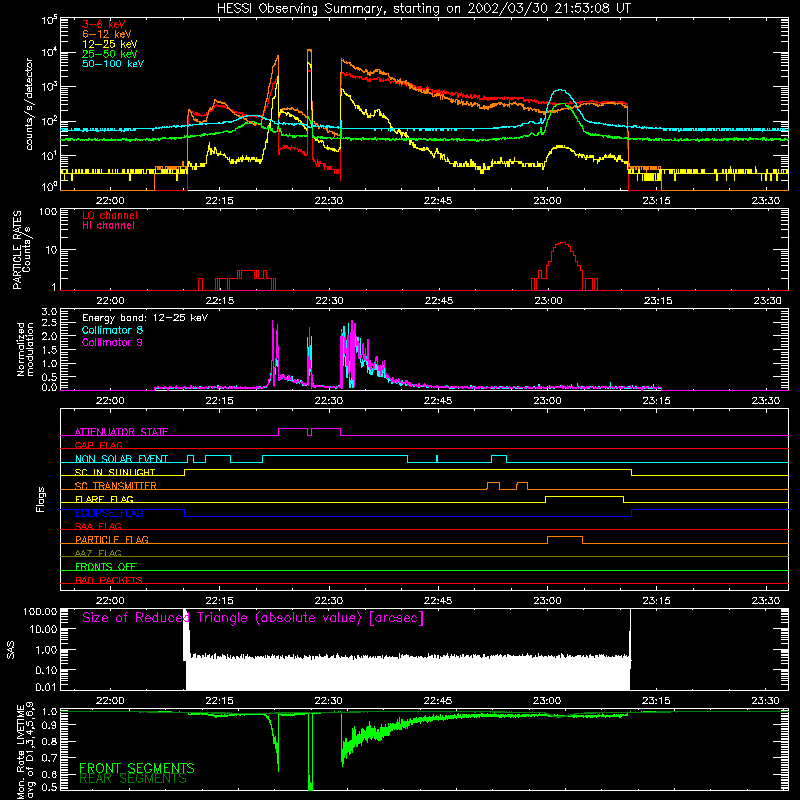Image resolution: width=800 pixels, height=800 pixels.
Task: Select the 3-6 keV legend label
Action: pos(104,24)
